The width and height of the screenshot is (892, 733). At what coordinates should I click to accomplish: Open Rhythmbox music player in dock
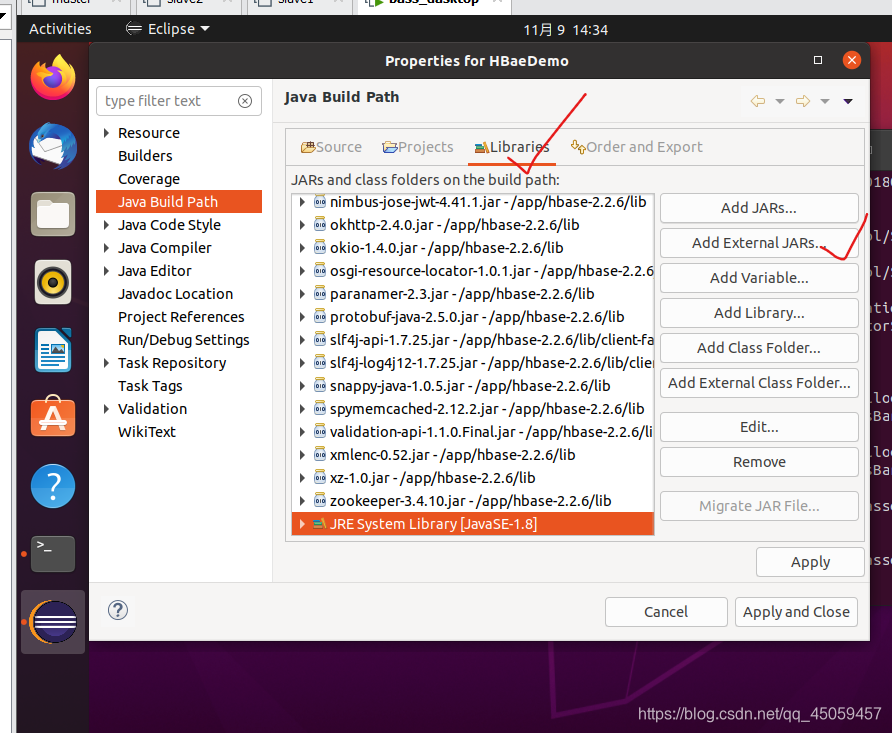(53, 282)
